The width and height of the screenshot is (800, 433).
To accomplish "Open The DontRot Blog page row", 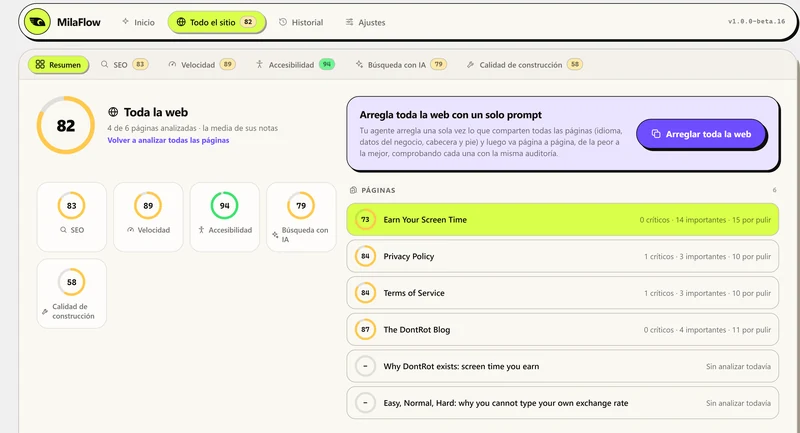I will point(562,329).
